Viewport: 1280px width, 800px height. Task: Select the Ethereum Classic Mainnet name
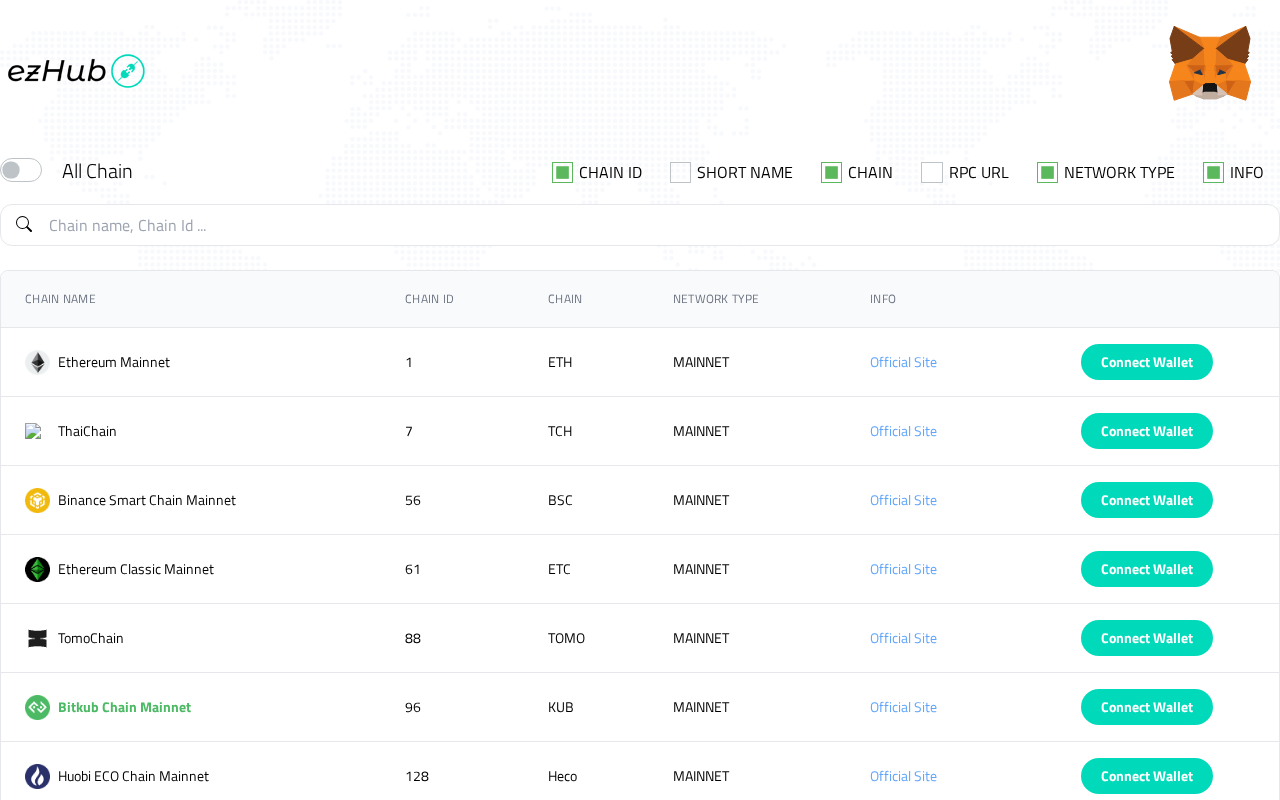136,569
